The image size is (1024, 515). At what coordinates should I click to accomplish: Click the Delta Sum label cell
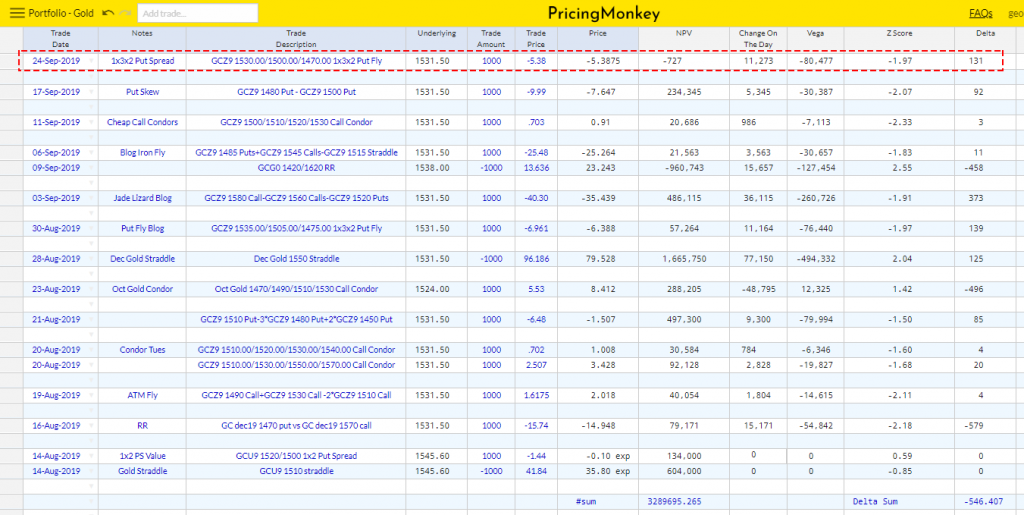899,501
